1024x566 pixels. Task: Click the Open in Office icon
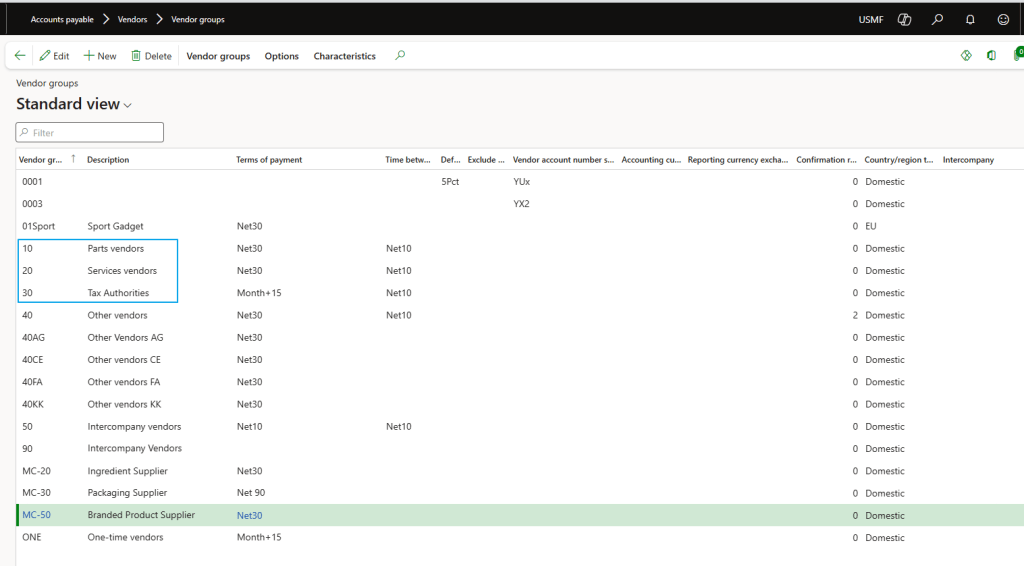click(991, 56)
